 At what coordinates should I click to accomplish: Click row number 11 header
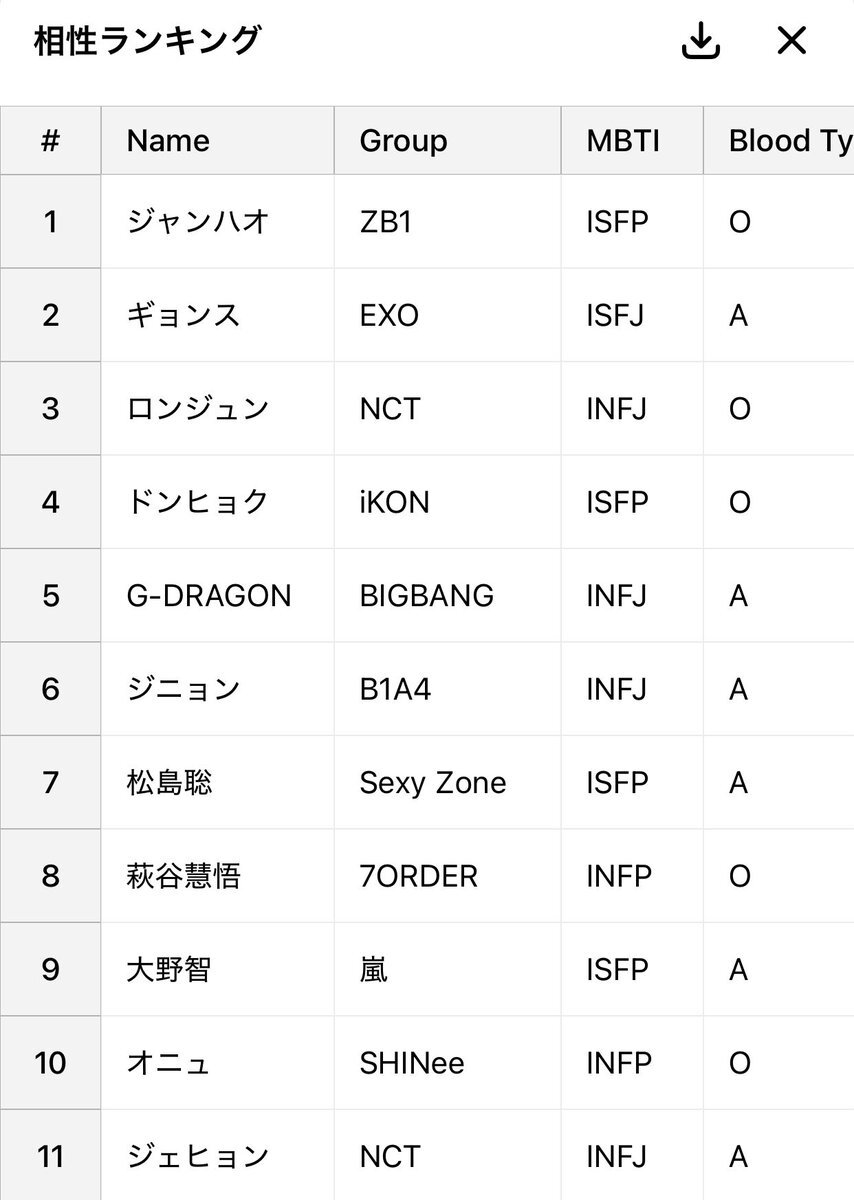pos(50,1156)
